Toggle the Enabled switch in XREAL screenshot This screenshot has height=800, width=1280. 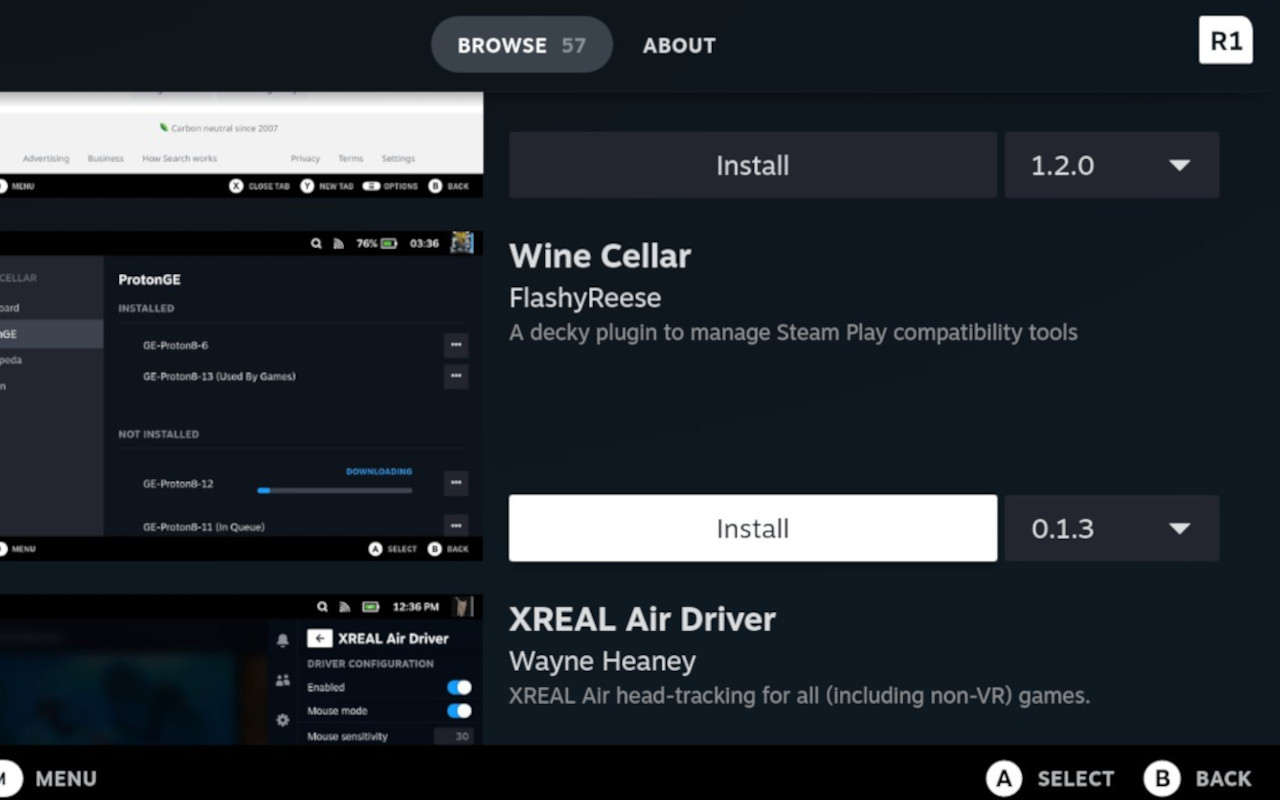point(459,687)
